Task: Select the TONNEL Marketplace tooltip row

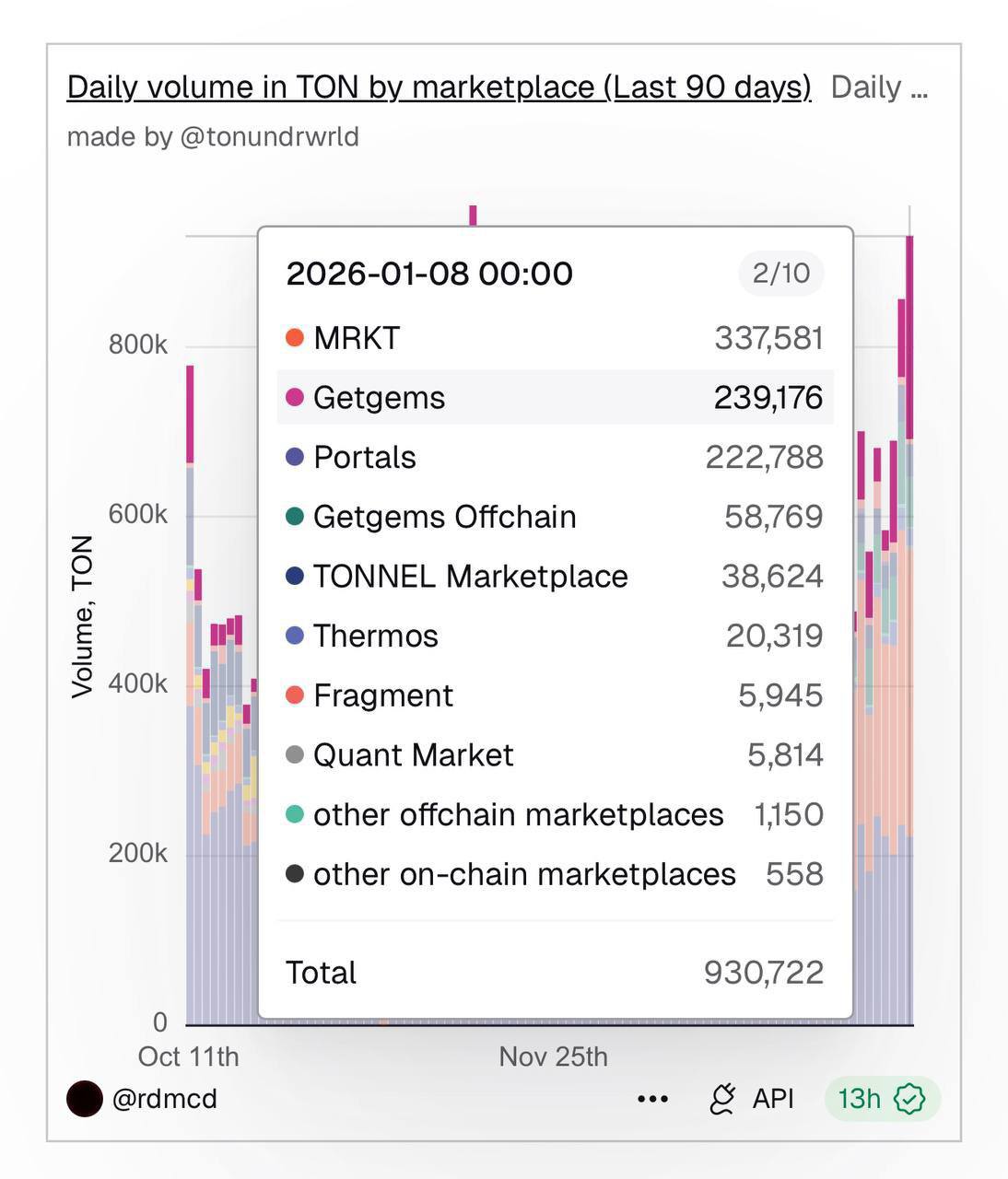Action: point(555,577)
